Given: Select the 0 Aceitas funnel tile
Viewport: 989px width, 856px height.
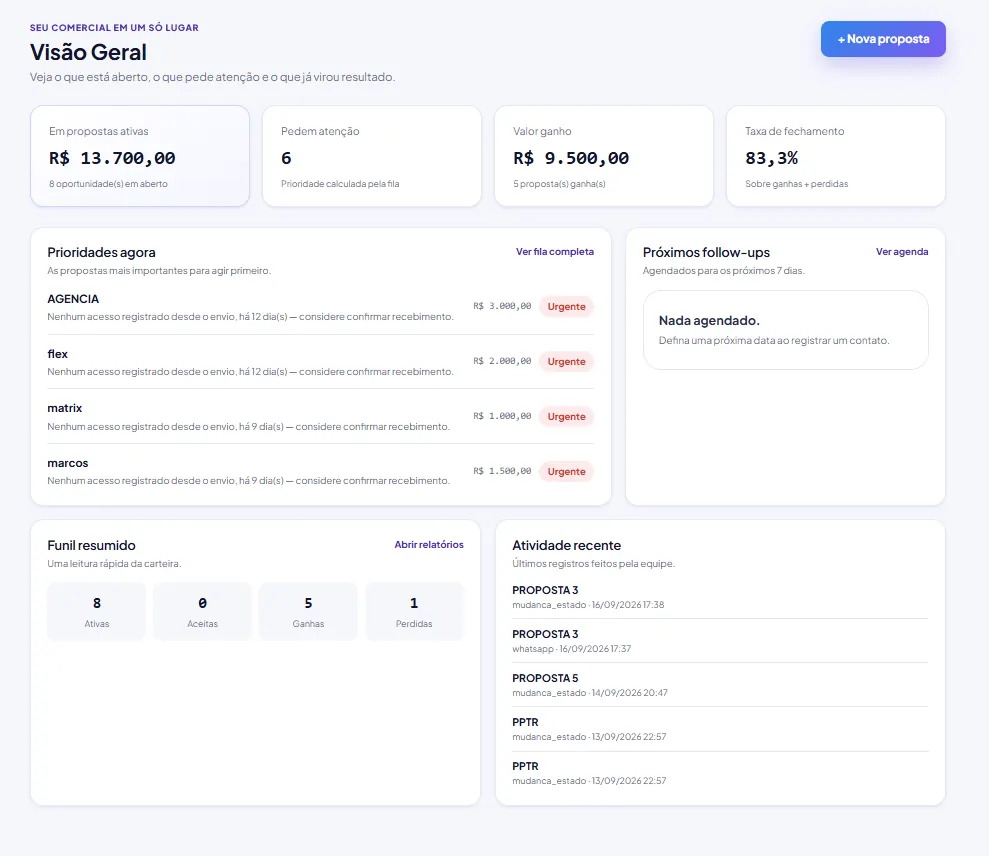Looking at the screenshot, I should (x=202, y=611).
